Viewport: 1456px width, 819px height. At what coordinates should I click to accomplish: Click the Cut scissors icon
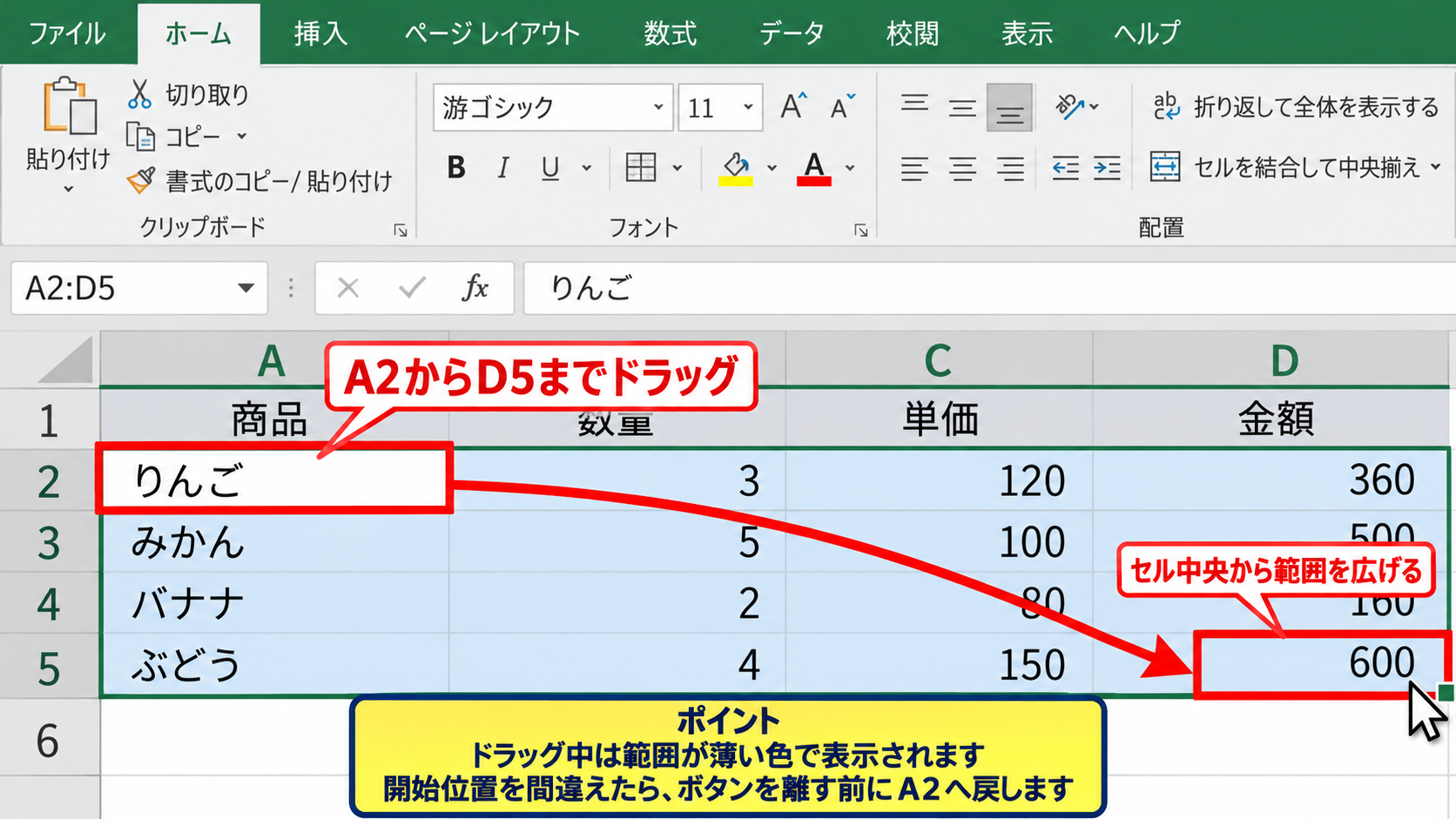coord(139,94)
